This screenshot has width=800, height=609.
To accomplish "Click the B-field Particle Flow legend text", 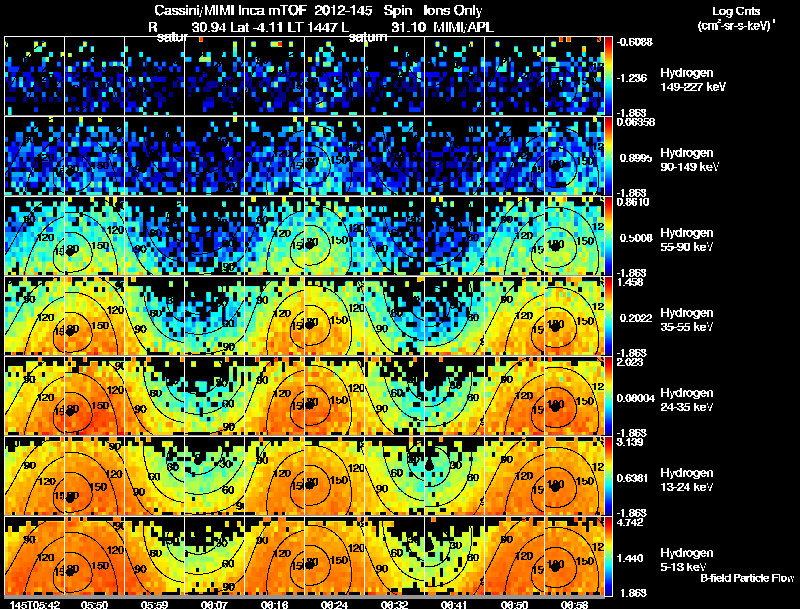I will click(x=747, y=578).
